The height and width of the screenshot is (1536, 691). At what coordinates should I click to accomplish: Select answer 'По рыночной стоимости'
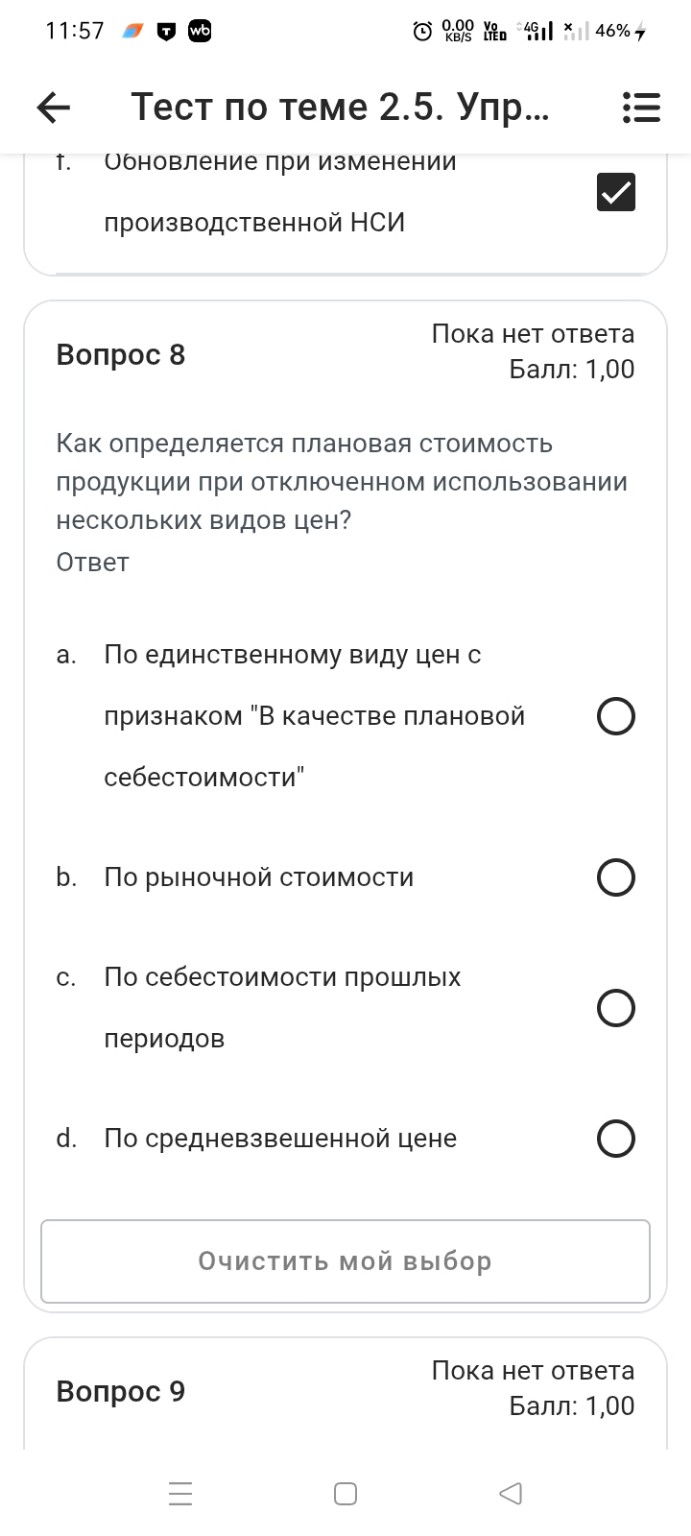[x=617, y=878]
